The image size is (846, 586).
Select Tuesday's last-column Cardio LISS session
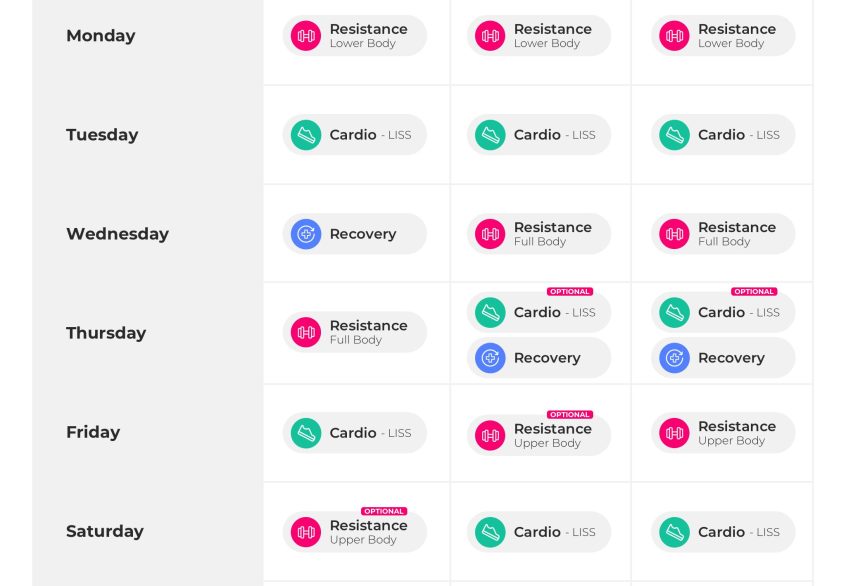tap(723, 135)
